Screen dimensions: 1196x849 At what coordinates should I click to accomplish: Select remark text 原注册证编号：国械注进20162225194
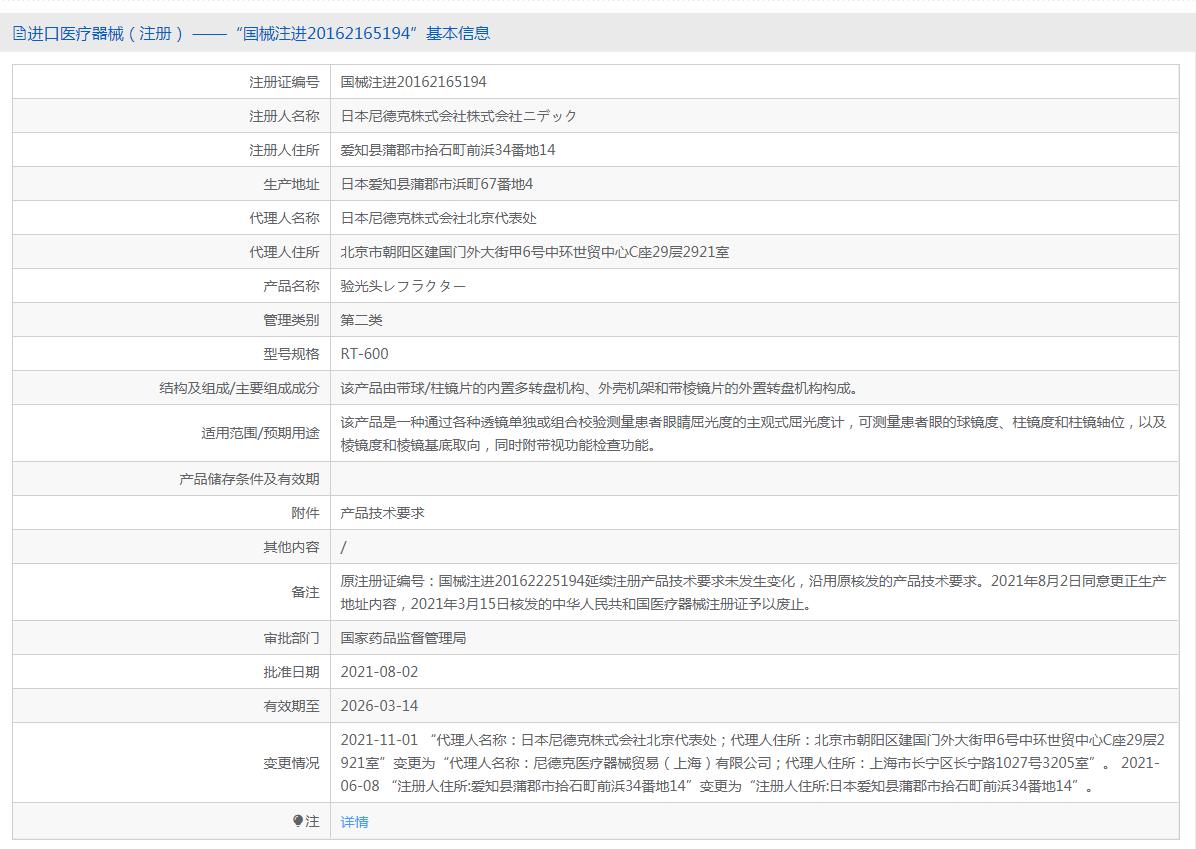pos(754,593)
